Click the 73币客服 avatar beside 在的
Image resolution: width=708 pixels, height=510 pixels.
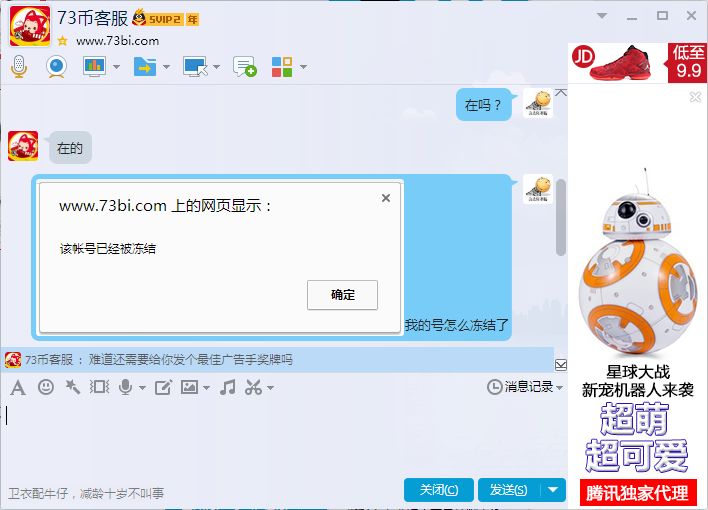click(x=23, y=146)
